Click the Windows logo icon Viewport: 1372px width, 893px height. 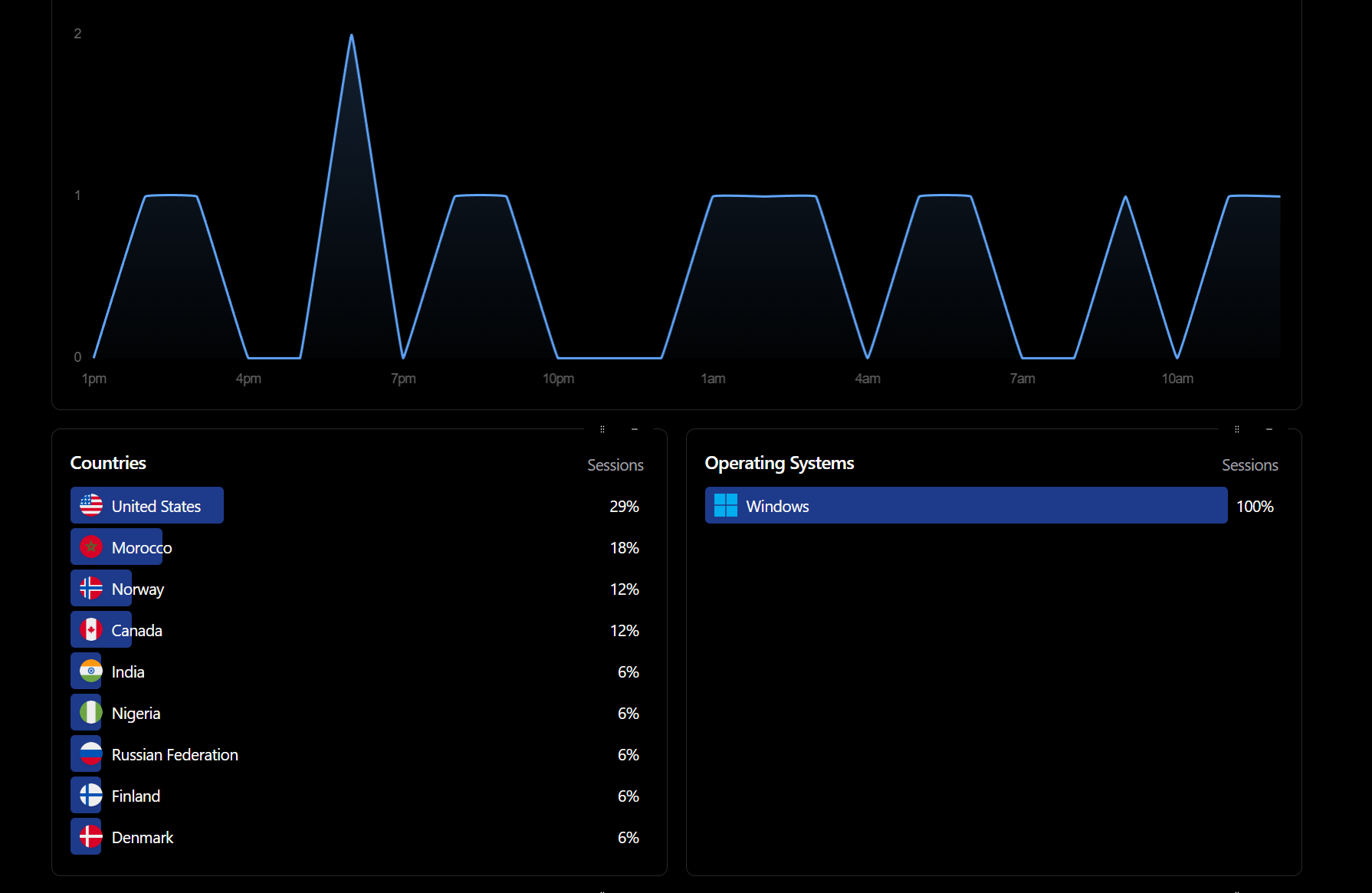[x=725, y=505]
